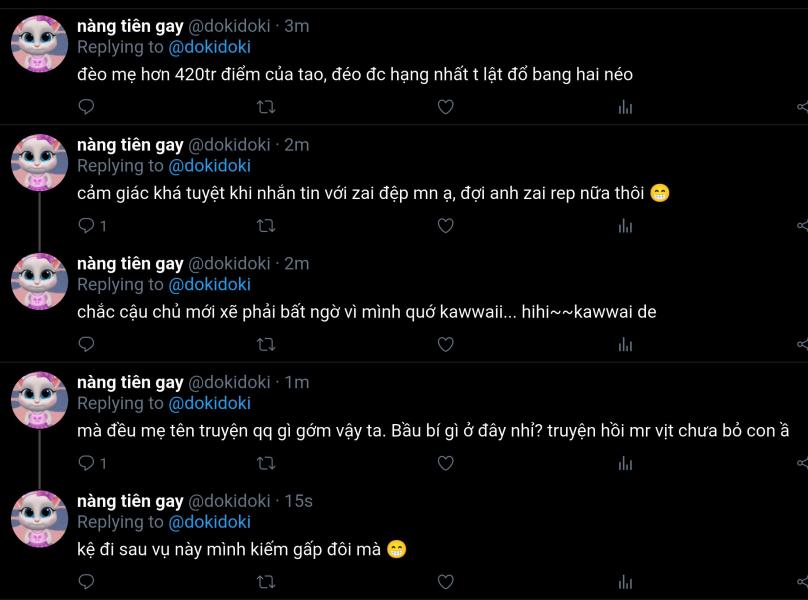Open the kawwaii tweet text
The height and width of the screenshot is (600, 808).
[367, 312]
